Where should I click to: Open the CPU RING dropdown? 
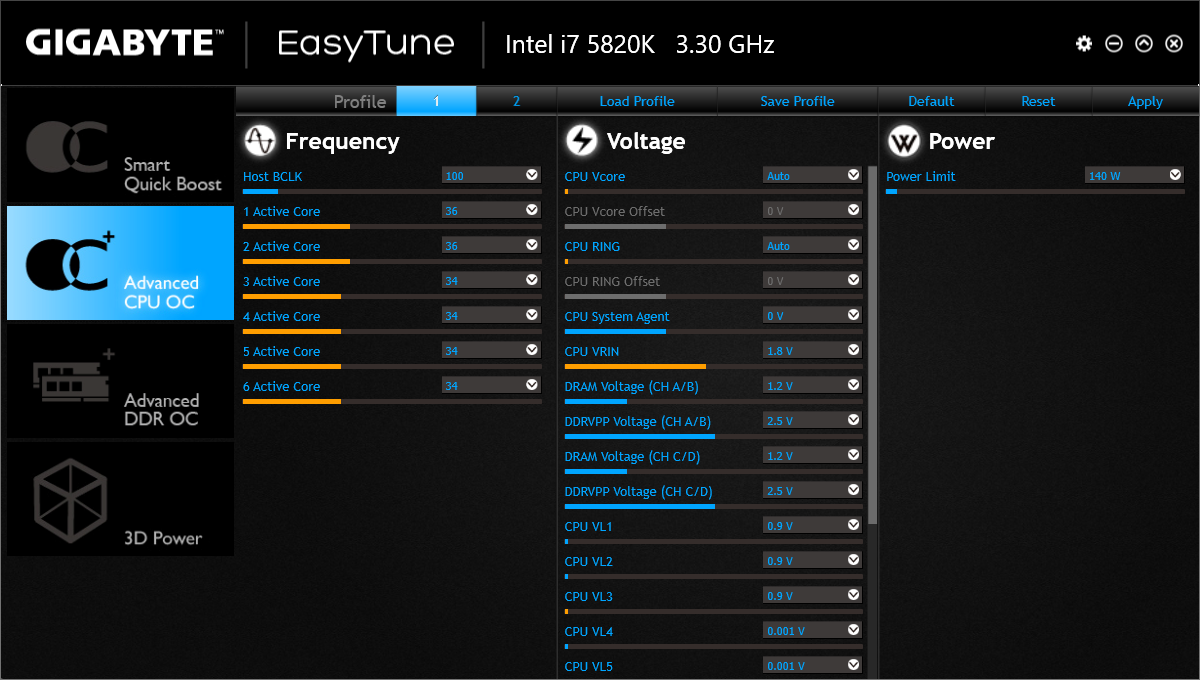(812, 245)
